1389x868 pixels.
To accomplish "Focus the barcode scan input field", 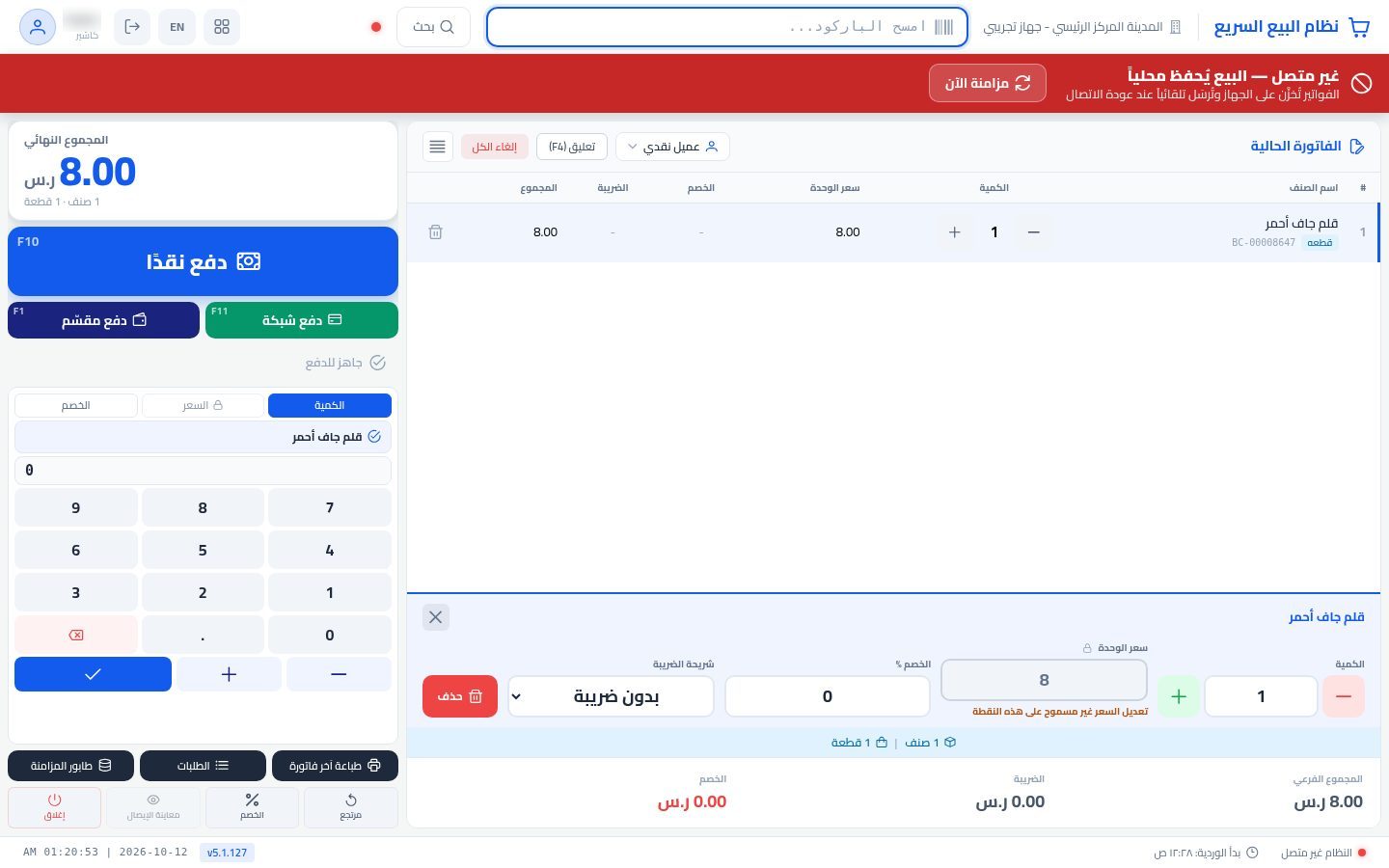I will tap(727, 27).
